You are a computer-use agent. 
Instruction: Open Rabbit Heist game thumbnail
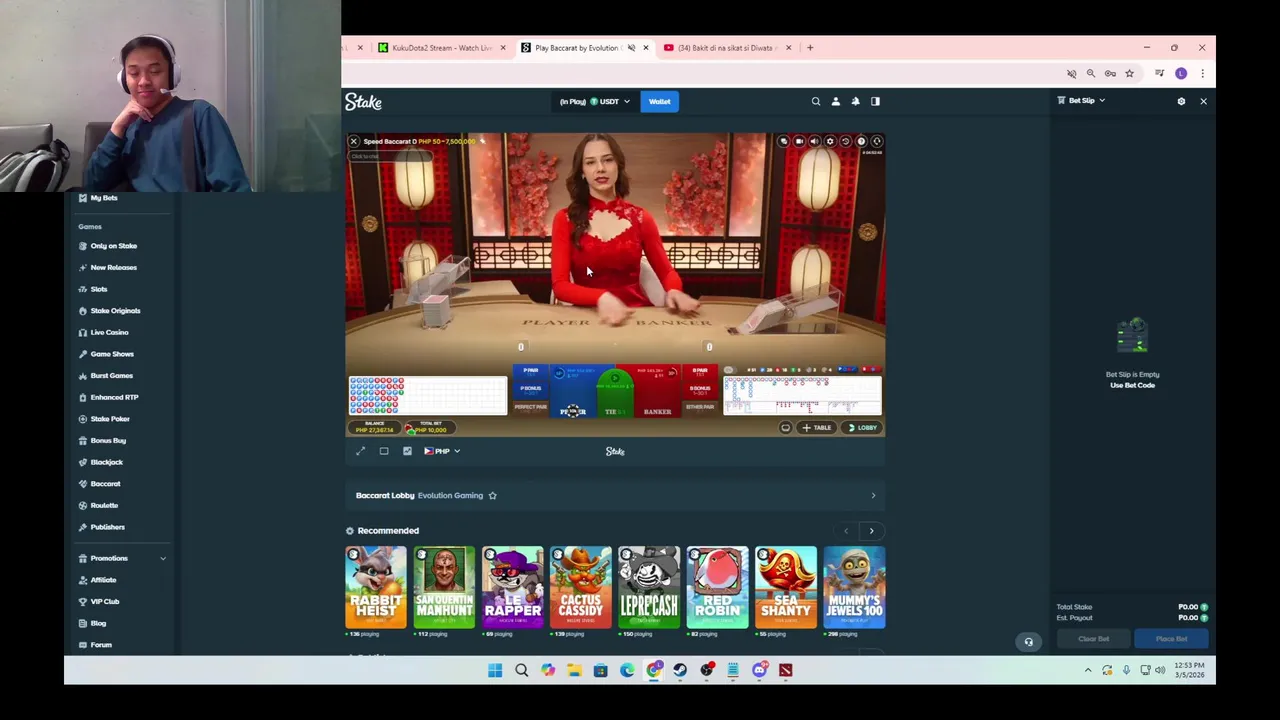376,587
